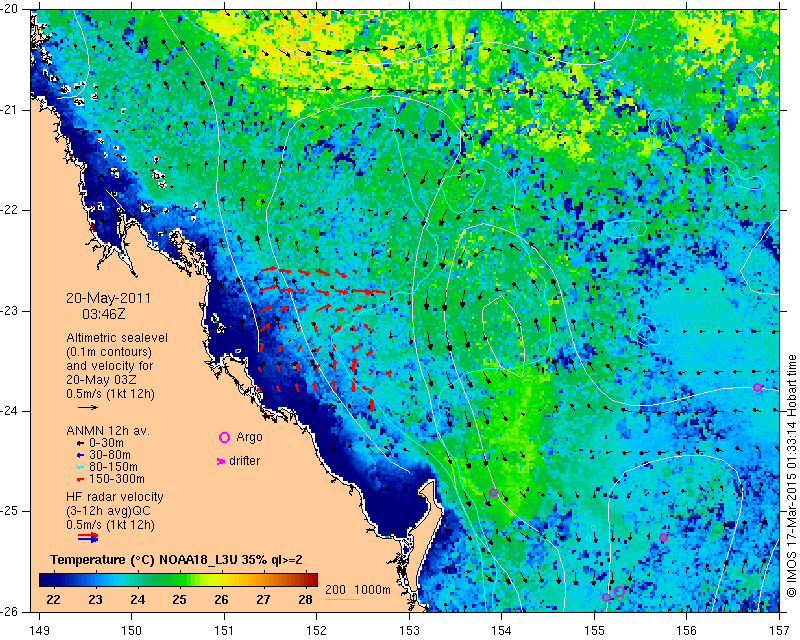Select the cyan 80-150m arrow legend icon
800x640 pixels.
coord(80,467)
